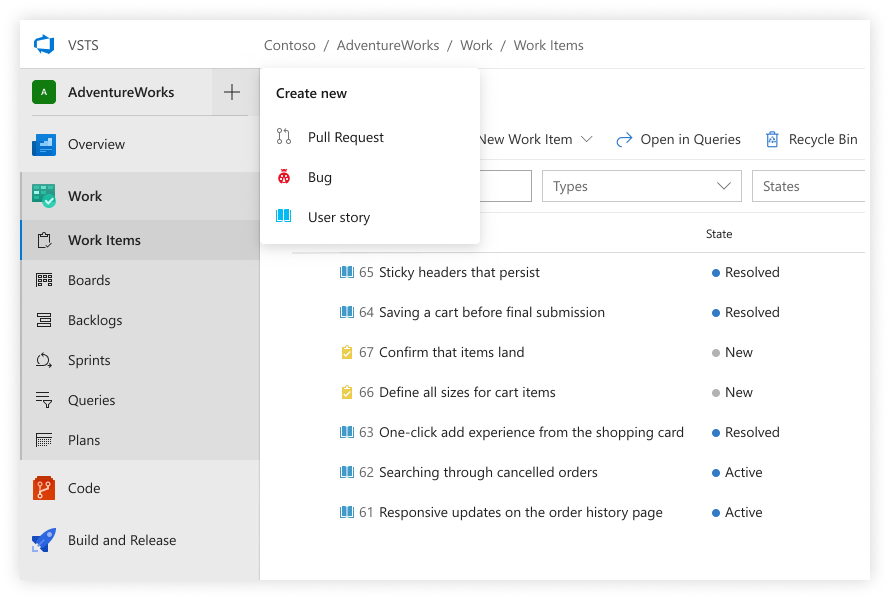The height and width of the screenshot is (600, 890).
Task: Open the Types filter dropdown
Action: [641, 186]
